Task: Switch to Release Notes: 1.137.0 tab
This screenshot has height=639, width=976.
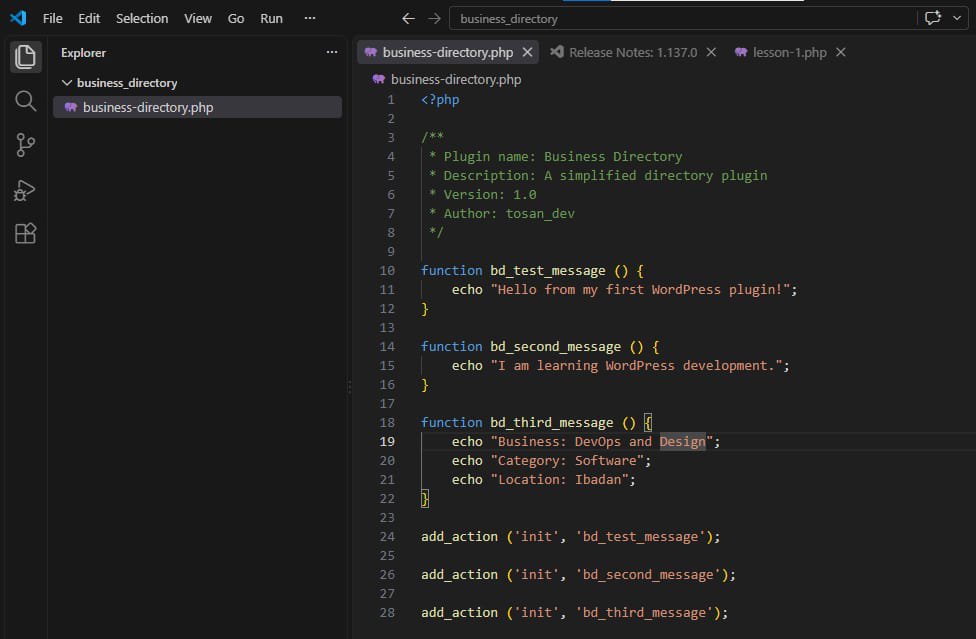Action: (x=633, y=52)
